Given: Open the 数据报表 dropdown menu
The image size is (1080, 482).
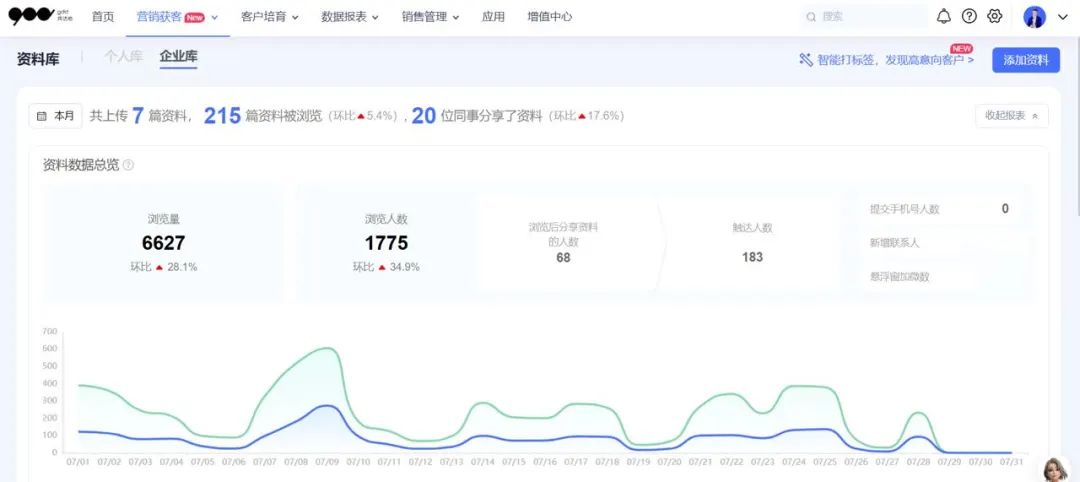Looking at the screenshot, I should (x=350, y=17).
